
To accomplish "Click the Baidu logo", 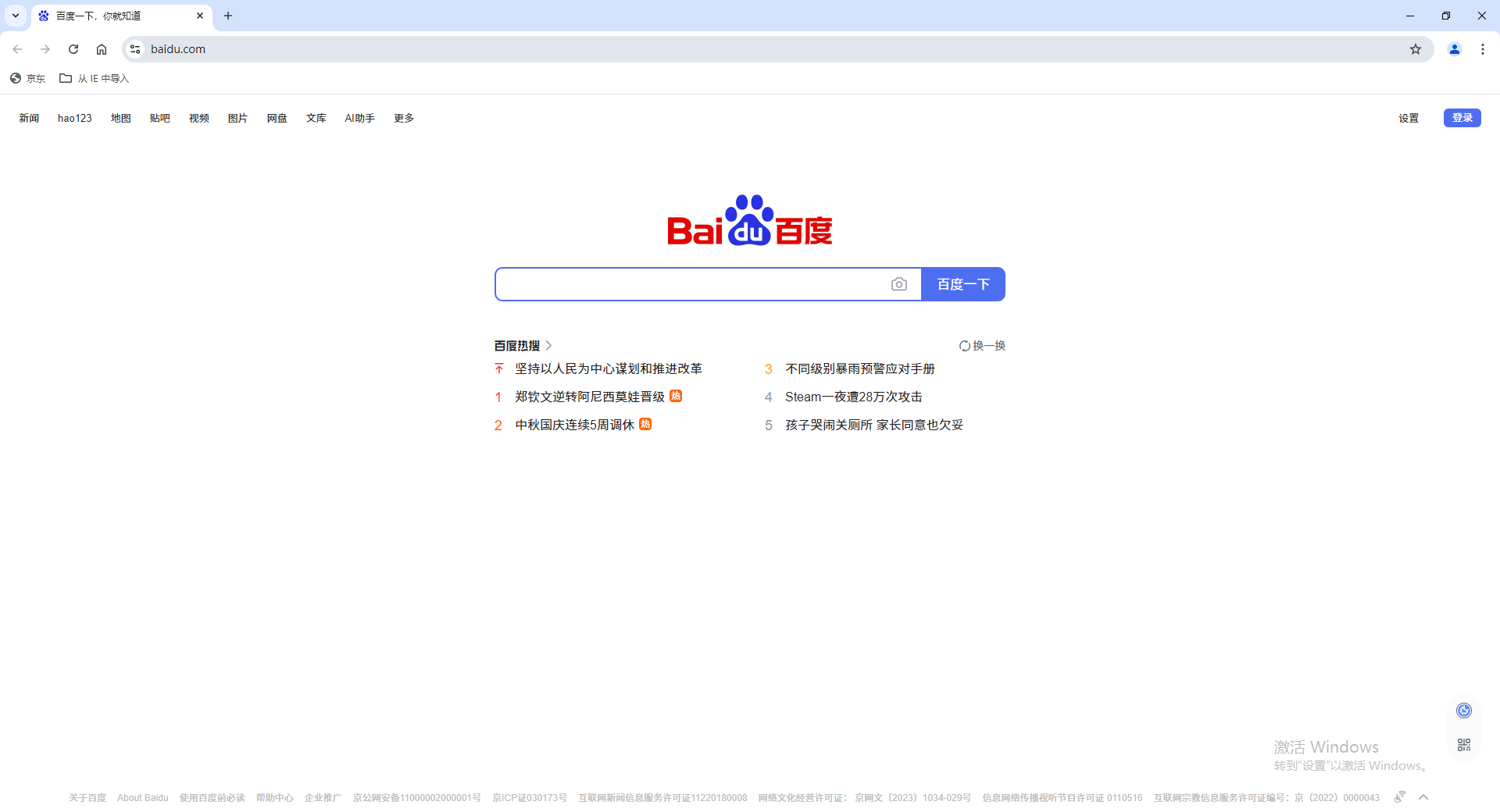I will (x=750, y=220).
